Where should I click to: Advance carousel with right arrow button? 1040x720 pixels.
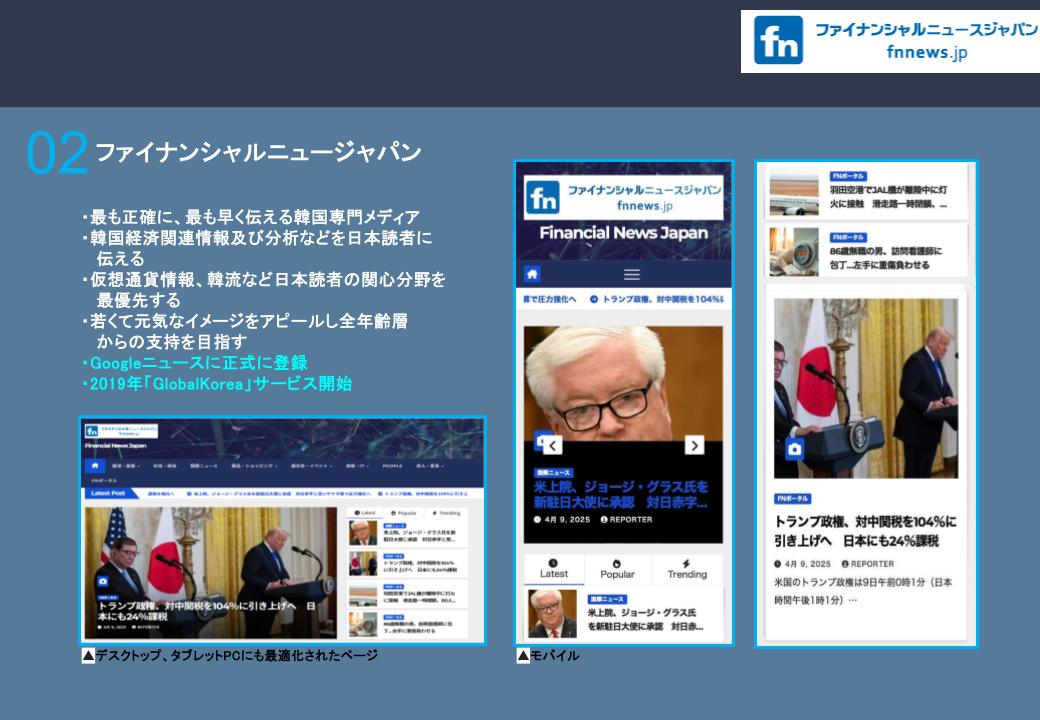point(694,446)
